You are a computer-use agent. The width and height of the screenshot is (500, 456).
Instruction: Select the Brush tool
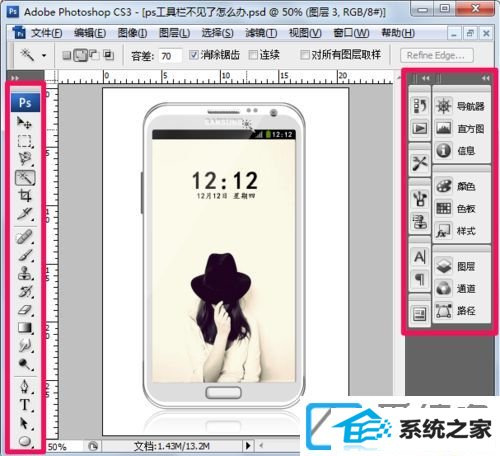25,255
